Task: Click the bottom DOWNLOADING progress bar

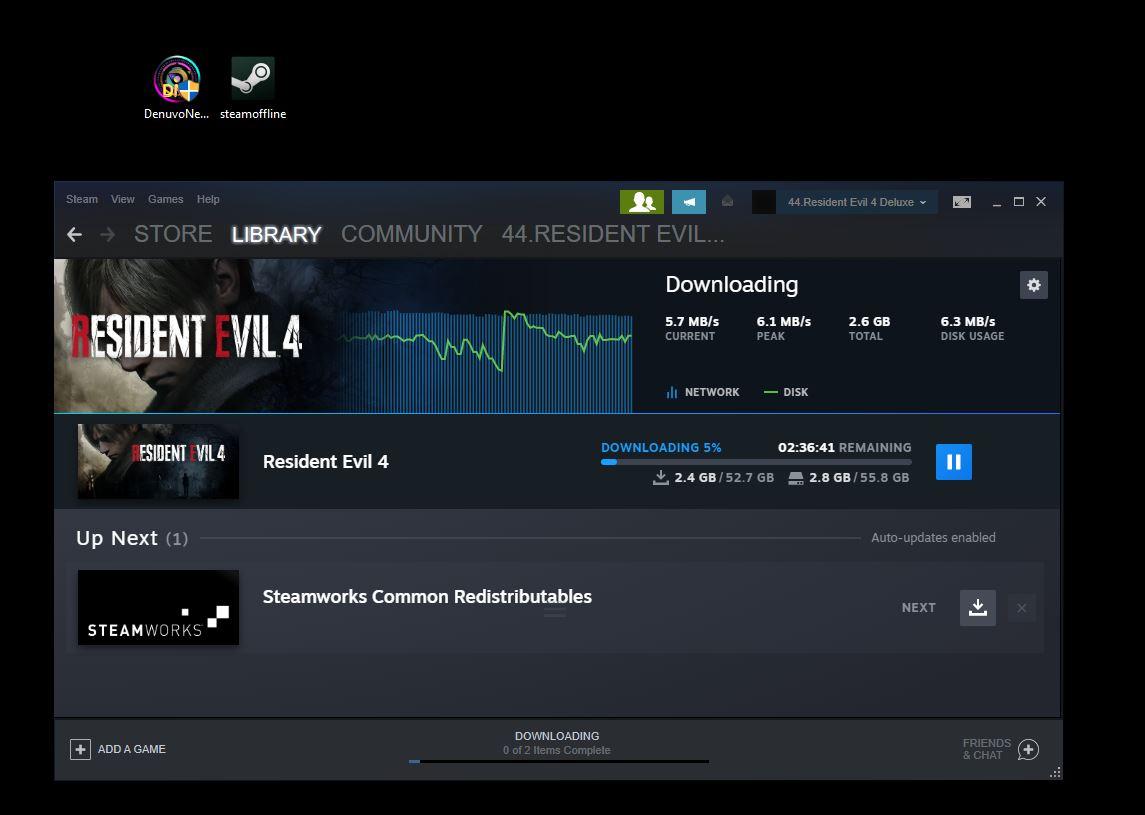Action: 558,761
